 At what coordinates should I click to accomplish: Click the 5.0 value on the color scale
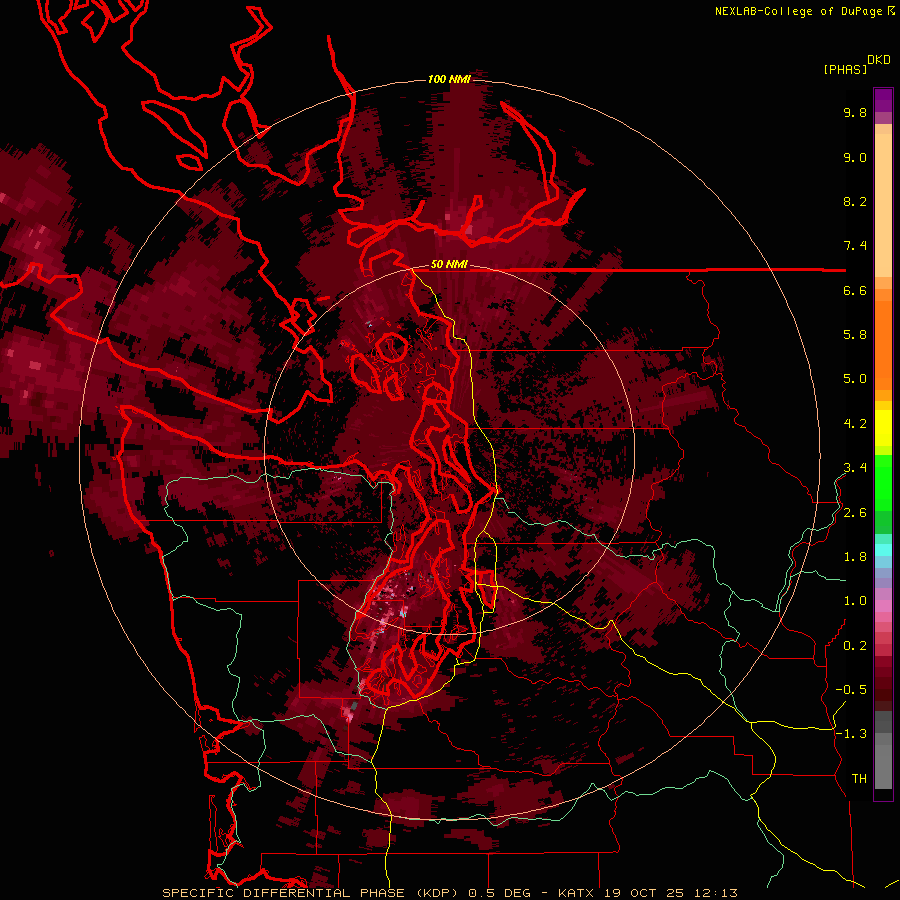(x=855, y=379)
